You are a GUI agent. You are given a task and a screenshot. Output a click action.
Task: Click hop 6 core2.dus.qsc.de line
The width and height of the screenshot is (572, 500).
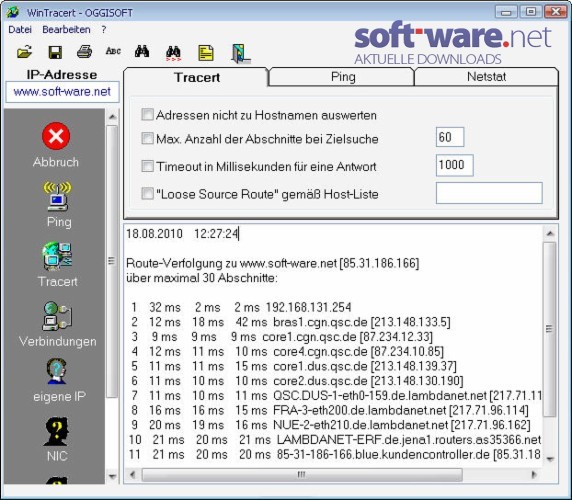pos(297,381)
